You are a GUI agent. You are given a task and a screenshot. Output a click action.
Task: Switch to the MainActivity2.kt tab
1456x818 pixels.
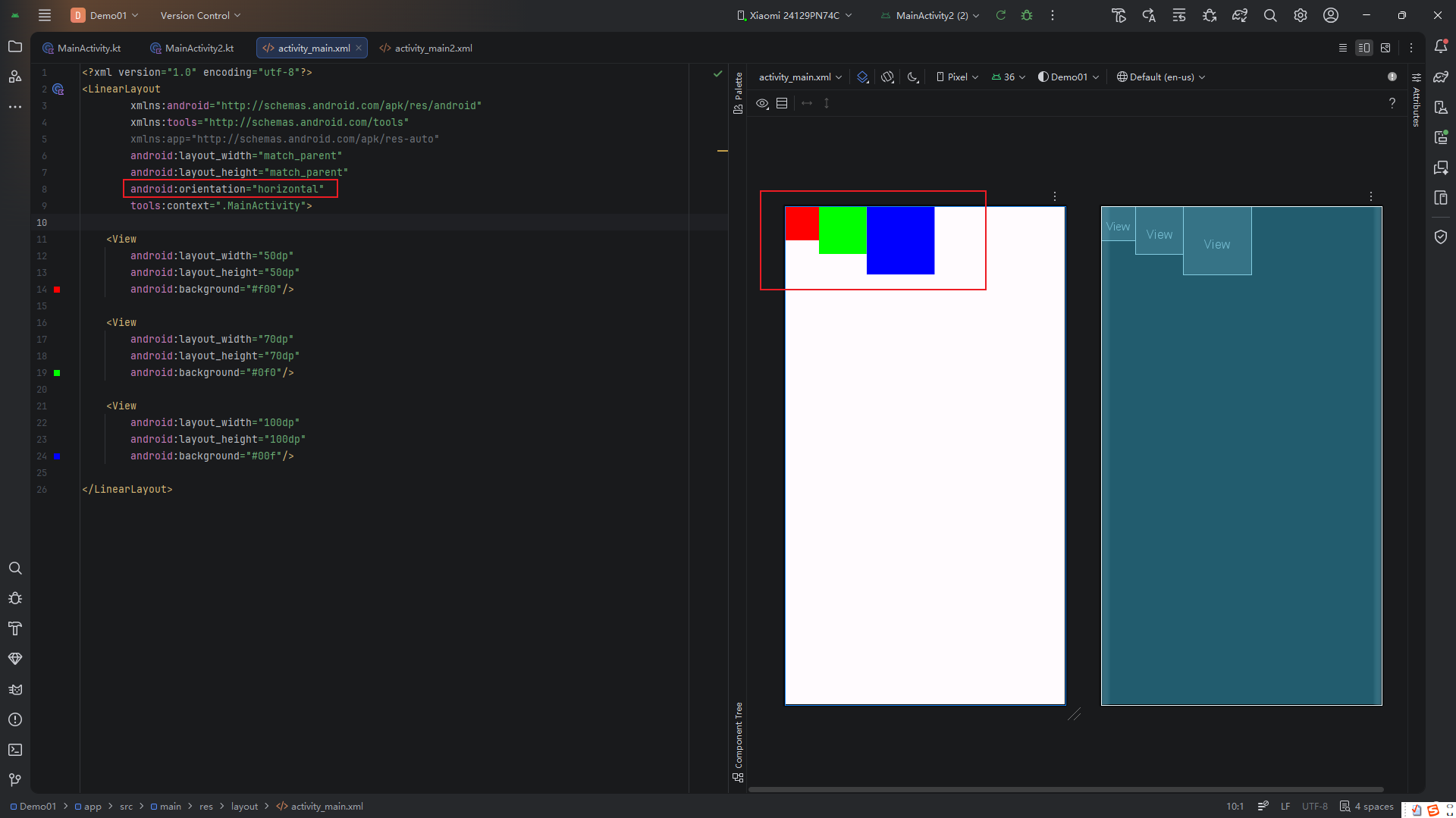click(192, 48)
